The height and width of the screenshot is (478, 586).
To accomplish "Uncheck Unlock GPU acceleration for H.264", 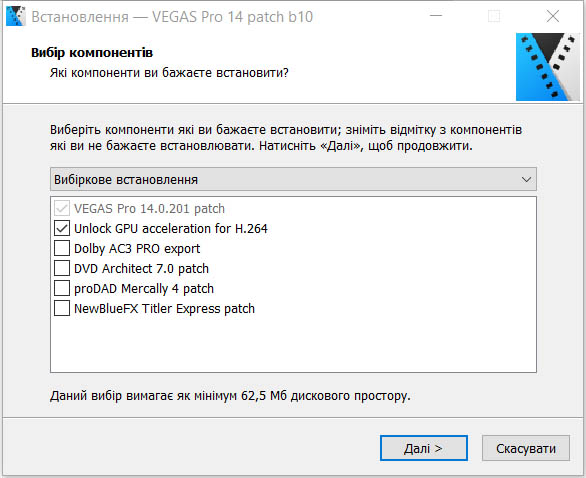I will pyautogui.click(x=62, y=228).
